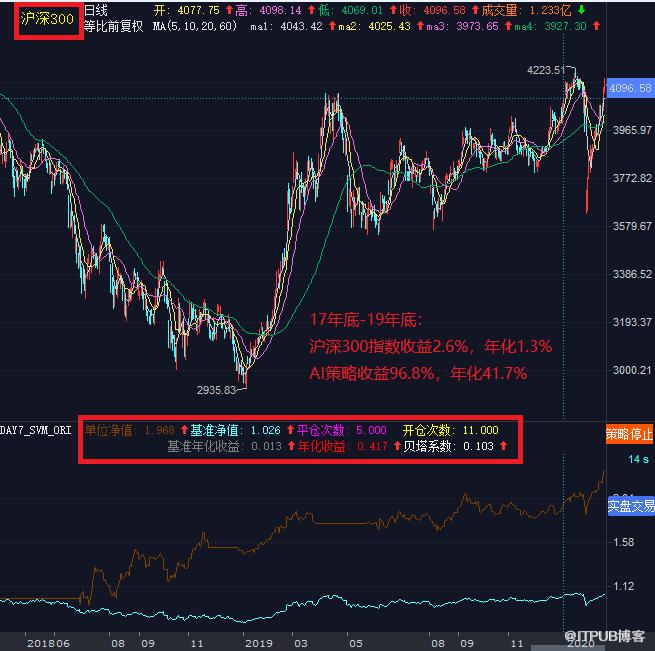The width and height of the screenshot is (655, 651).
Task: Click the 2019 date on time axis
Action: pyautogui.click(x=259, y=643)
